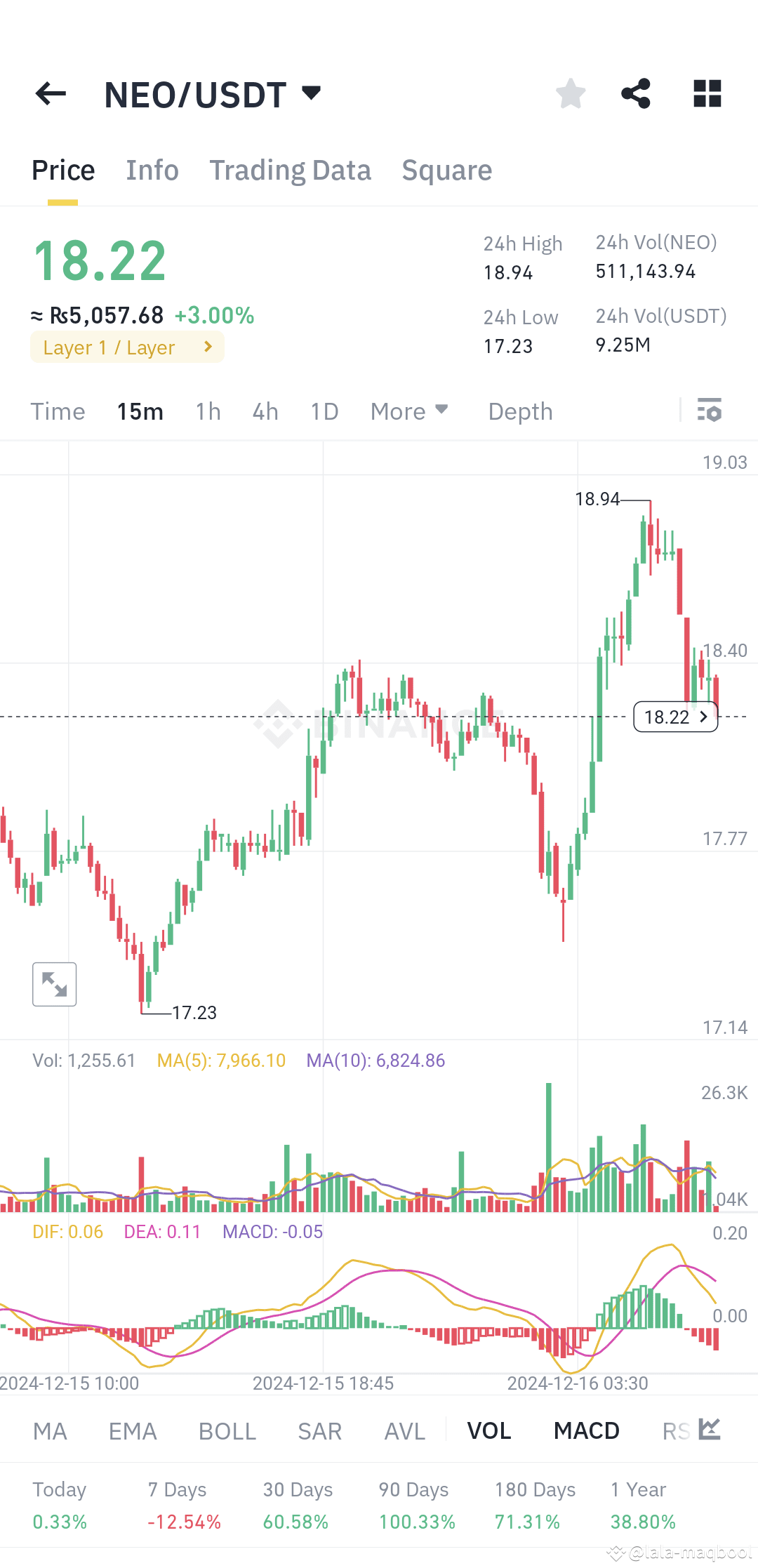Open the Layer 1 / Layer category link
The width and height of the screenshot is (758, 1568).
click(x=126, y=347)
